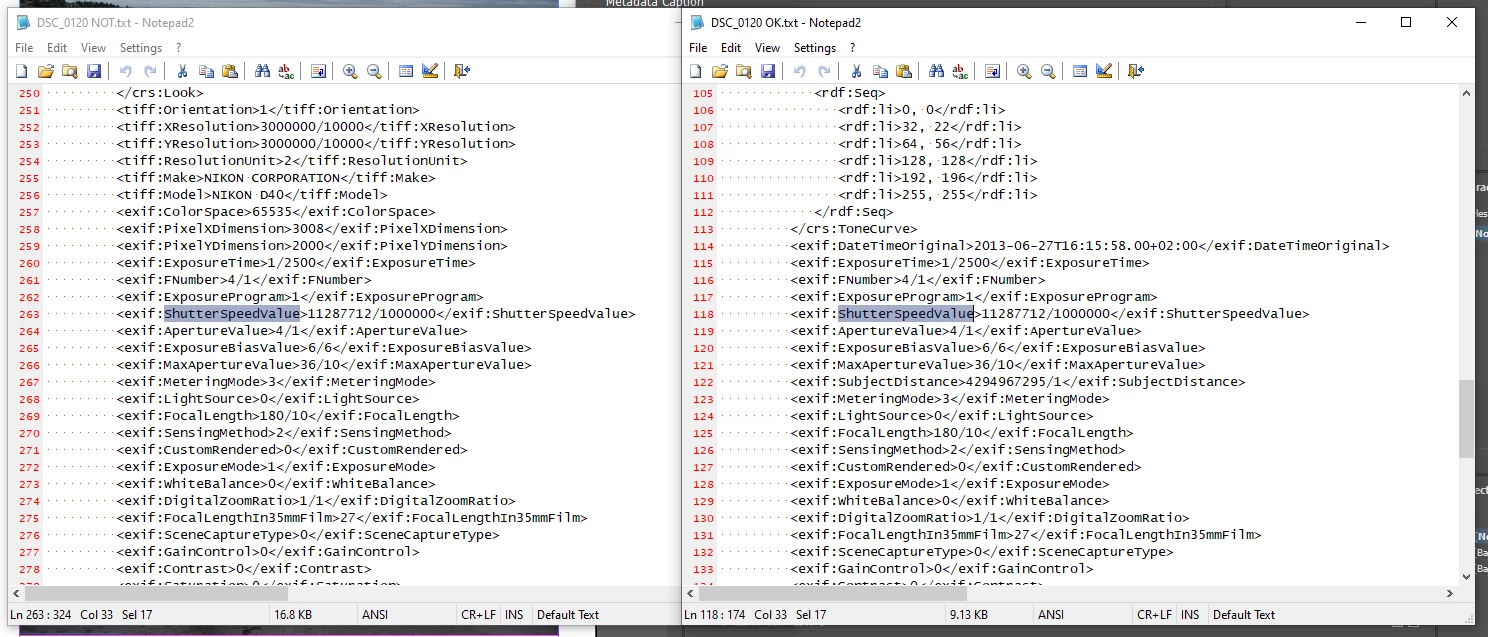Click New file icon in DSC_0120 NOT.txt window
The height and width of the screenshot is (637, 1488).
[x=21, y=71]
